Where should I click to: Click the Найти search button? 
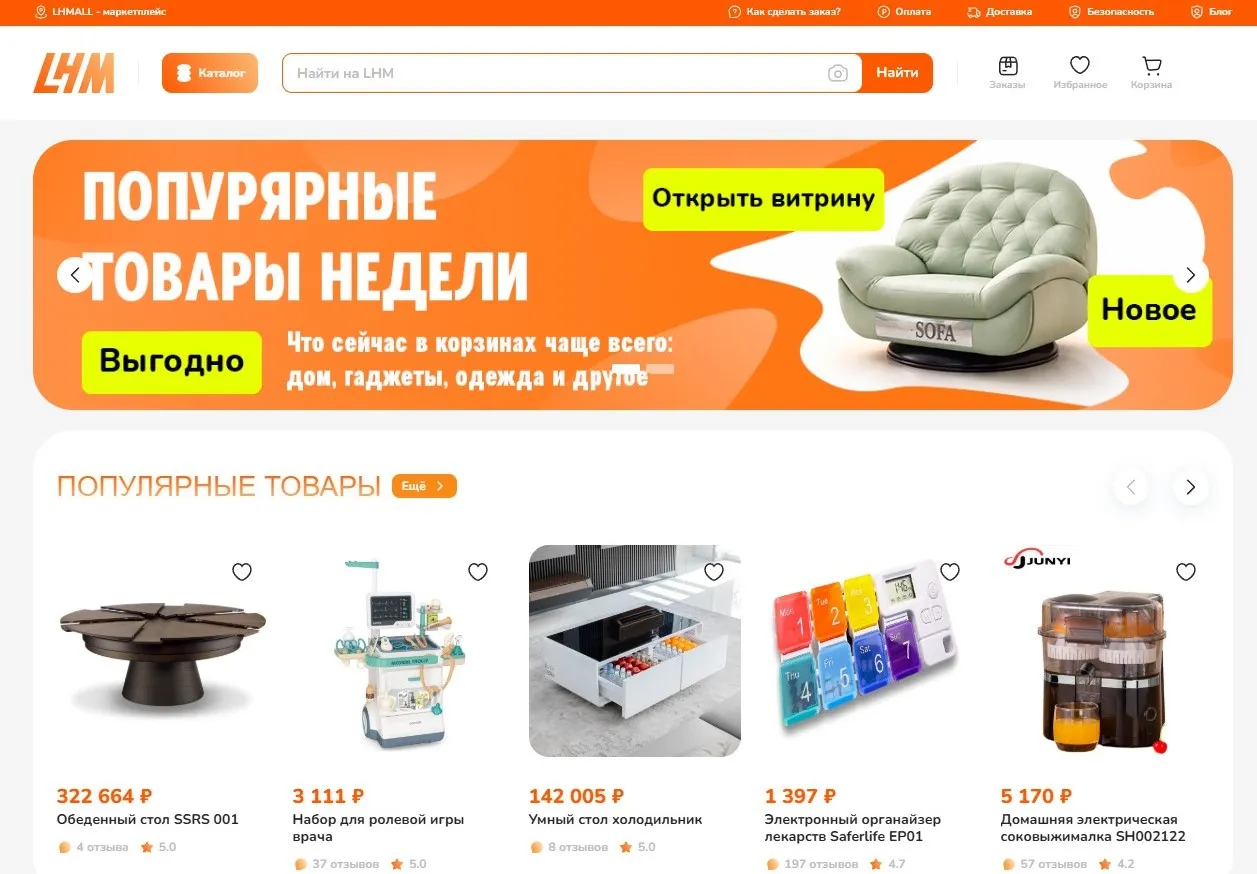(x=897, y=73)
